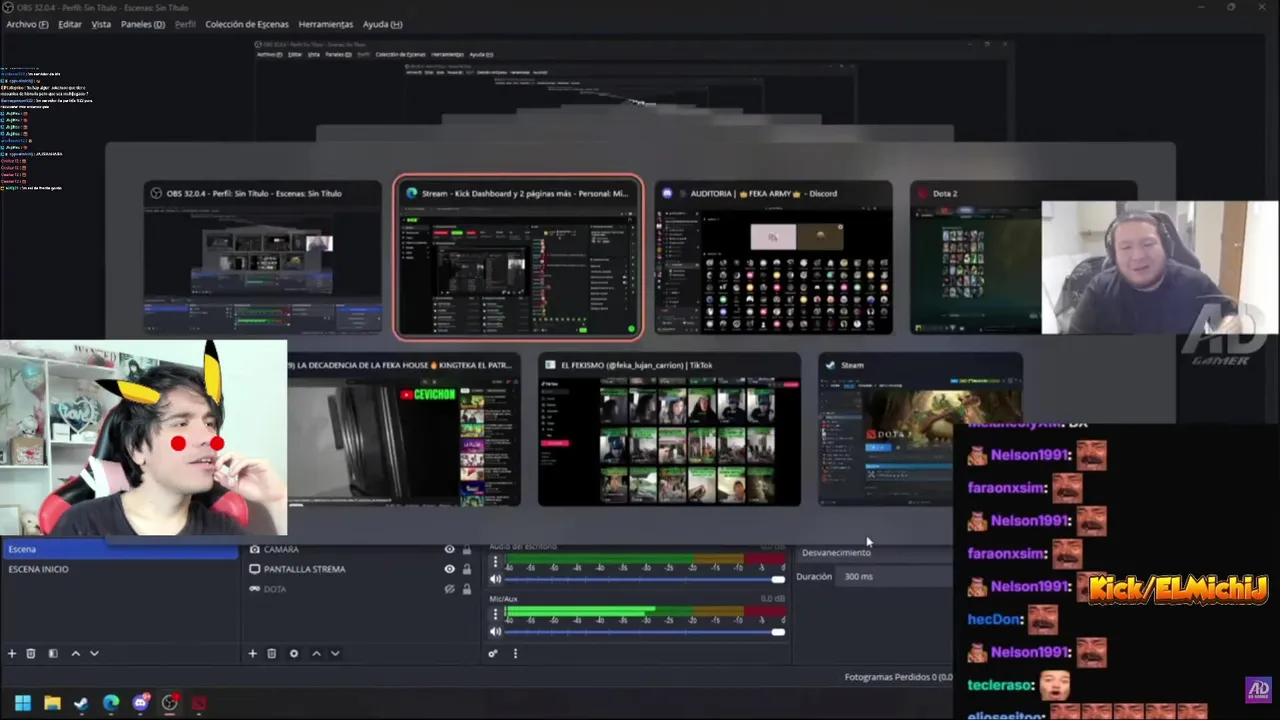The height and width of the screenshot is (720, 1280).
Task: Open audio mixer menu dots at bottom
Action: pos(515,653)
